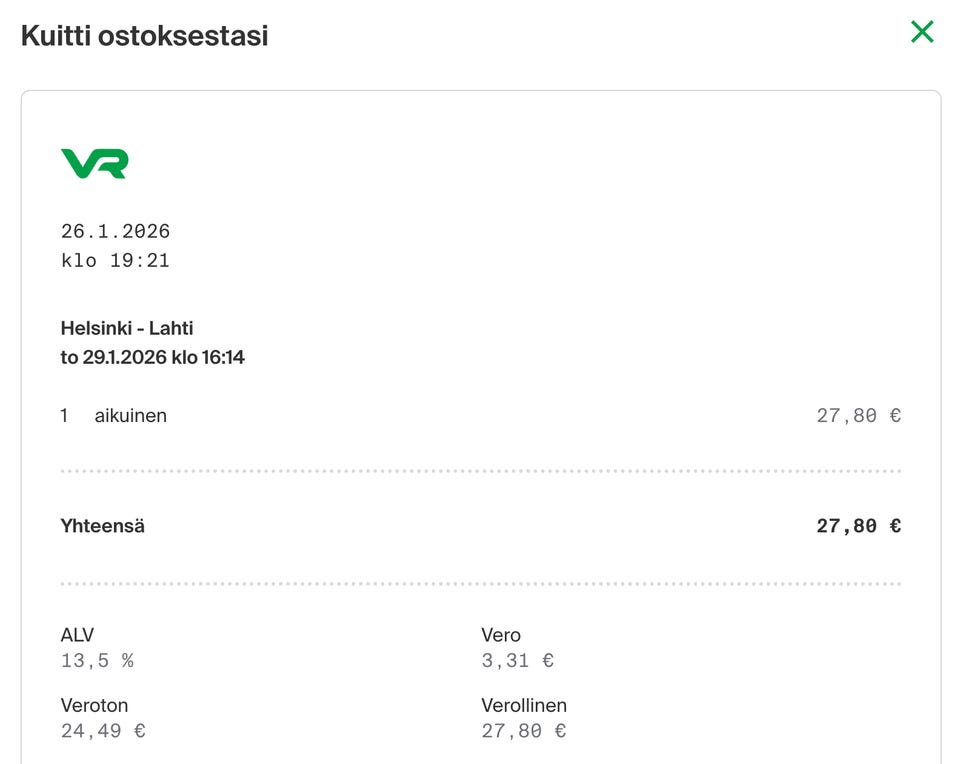Click the Helsinki - Lahti route title
The image size is (960, 764).
[127, 328]
